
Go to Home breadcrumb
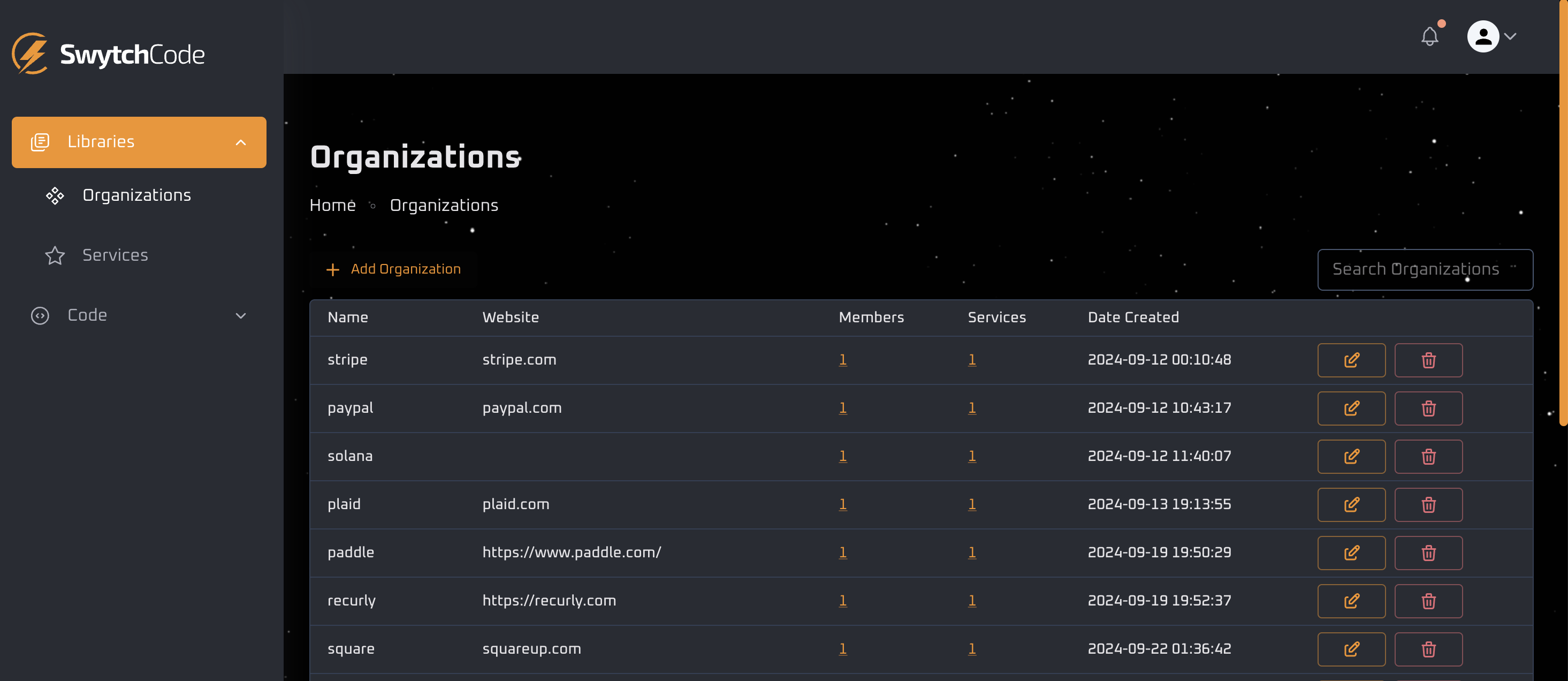pyautogui.click(x=332, y=205)
